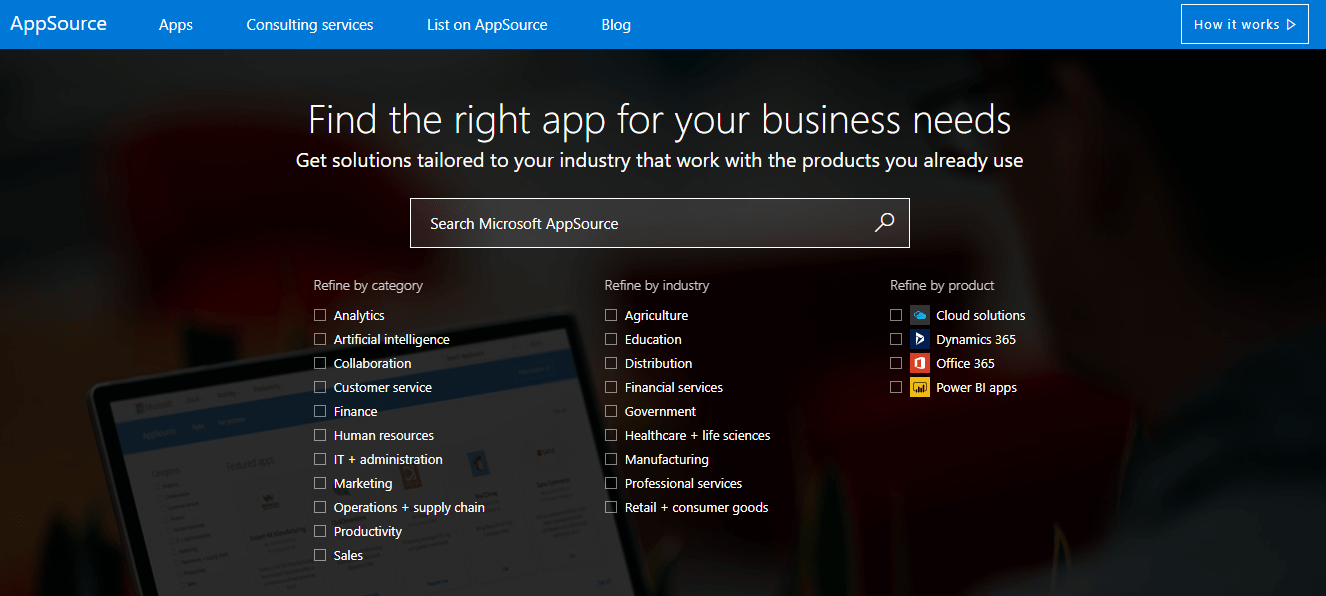Open the Apps menu
This screenshot has width=1326, height=596.
[175, 24]
